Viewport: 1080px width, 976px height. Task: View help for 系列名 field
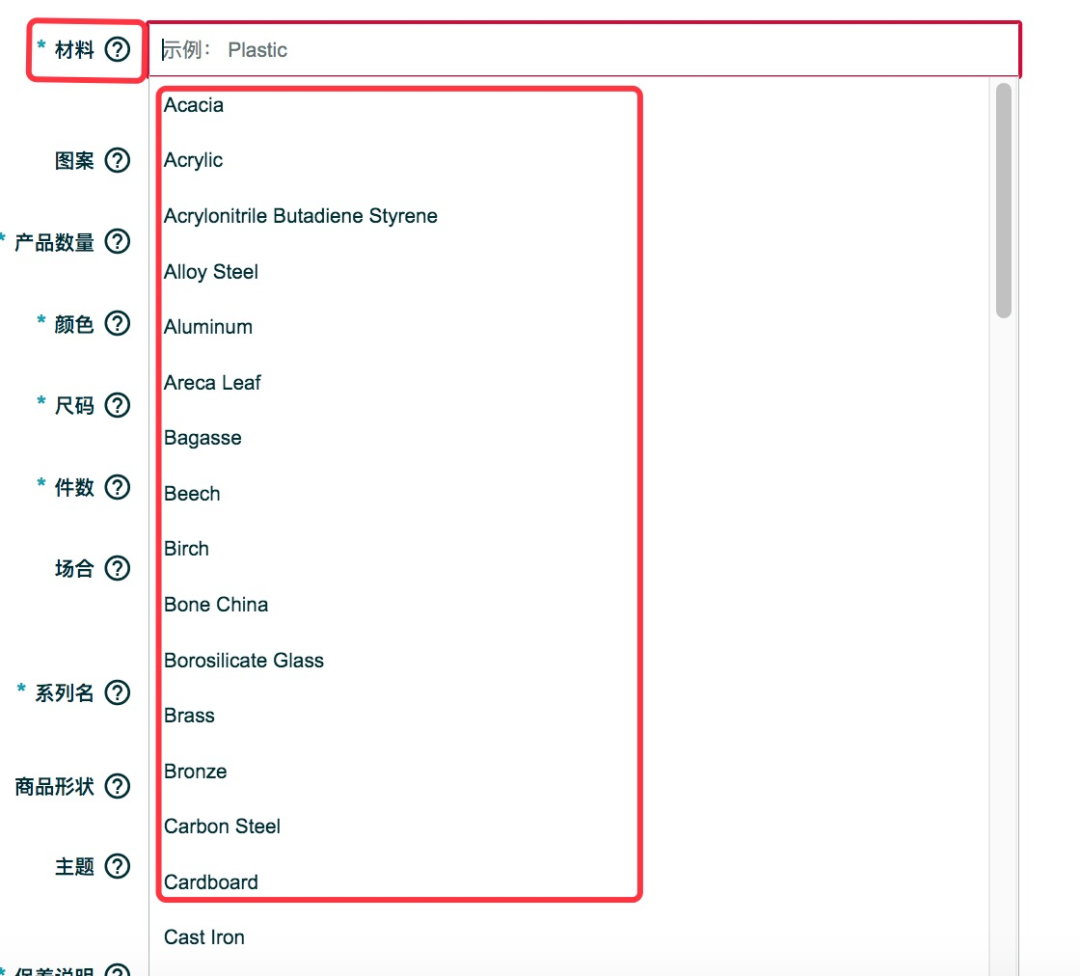117,692
